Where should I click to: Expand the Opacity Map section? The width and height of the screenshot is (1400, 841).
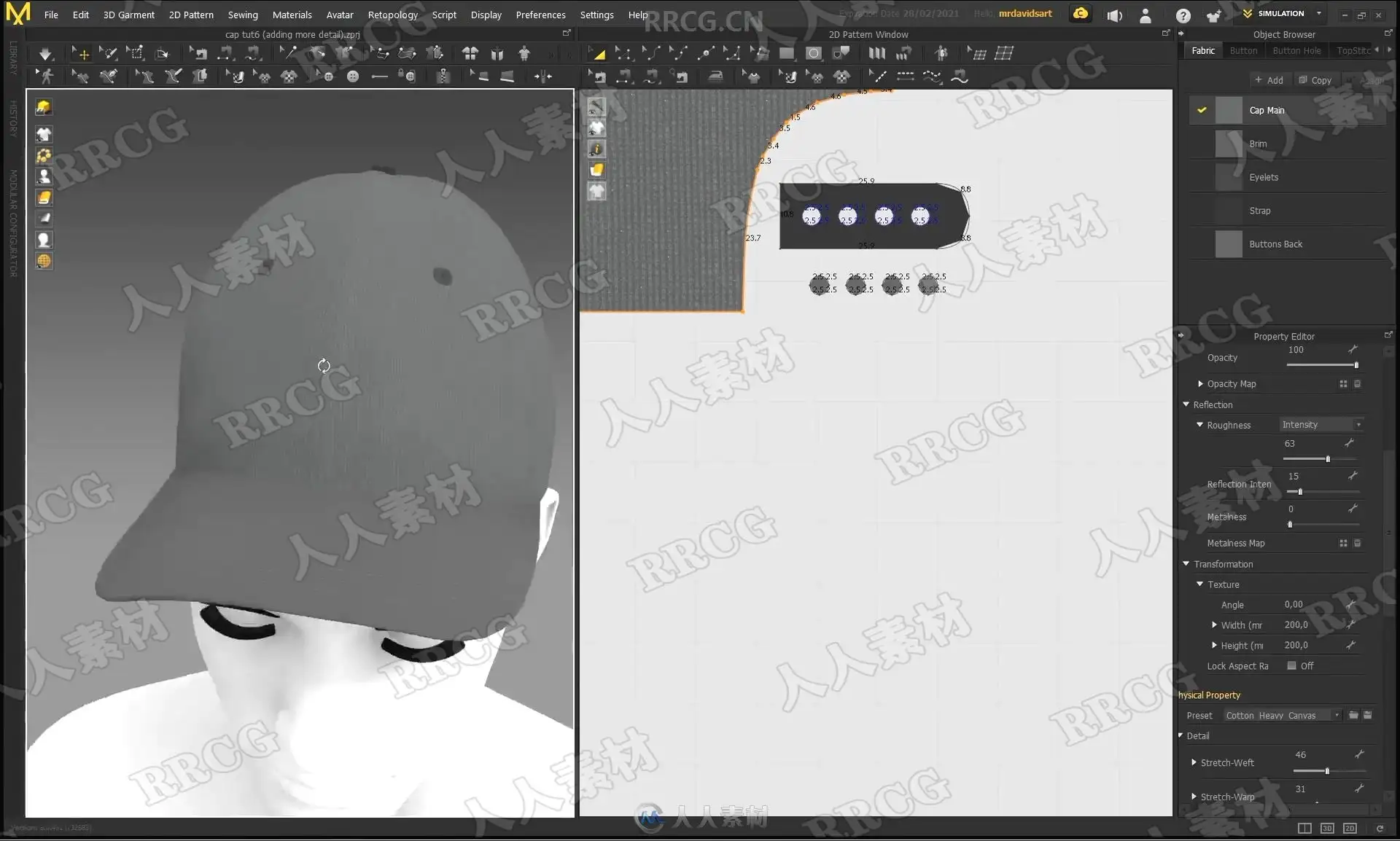(1200, 384)
